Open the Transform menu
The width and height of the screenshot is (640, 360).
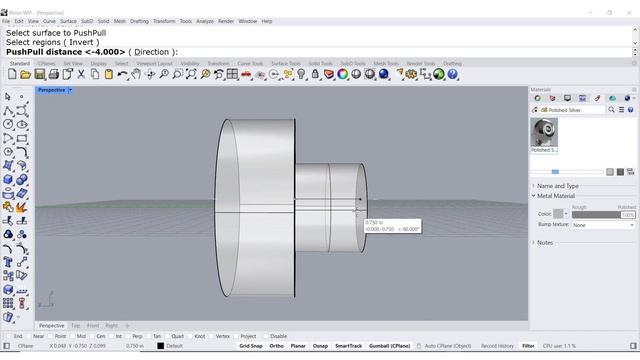(x=164, y=21)
